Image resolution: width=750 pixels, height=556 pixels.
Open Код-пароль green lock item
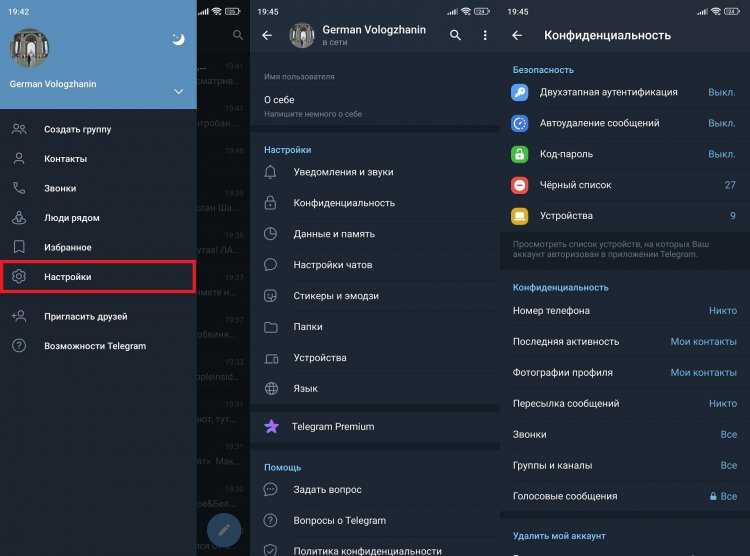(625, 154)
